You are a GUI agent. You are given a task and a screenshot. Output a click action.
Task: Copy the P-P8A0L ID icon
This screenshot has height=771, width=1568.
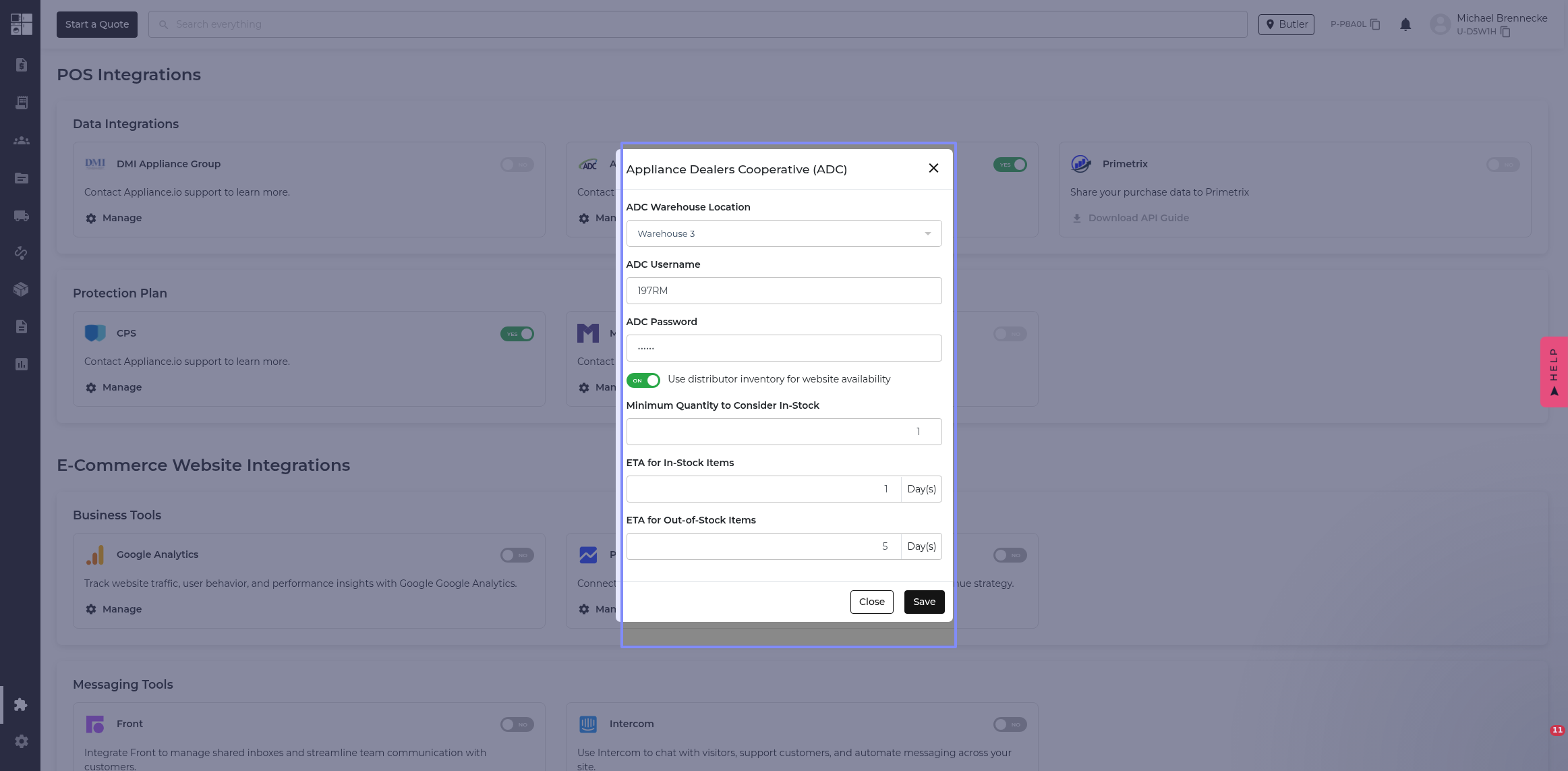click(x=1375, y=24)
